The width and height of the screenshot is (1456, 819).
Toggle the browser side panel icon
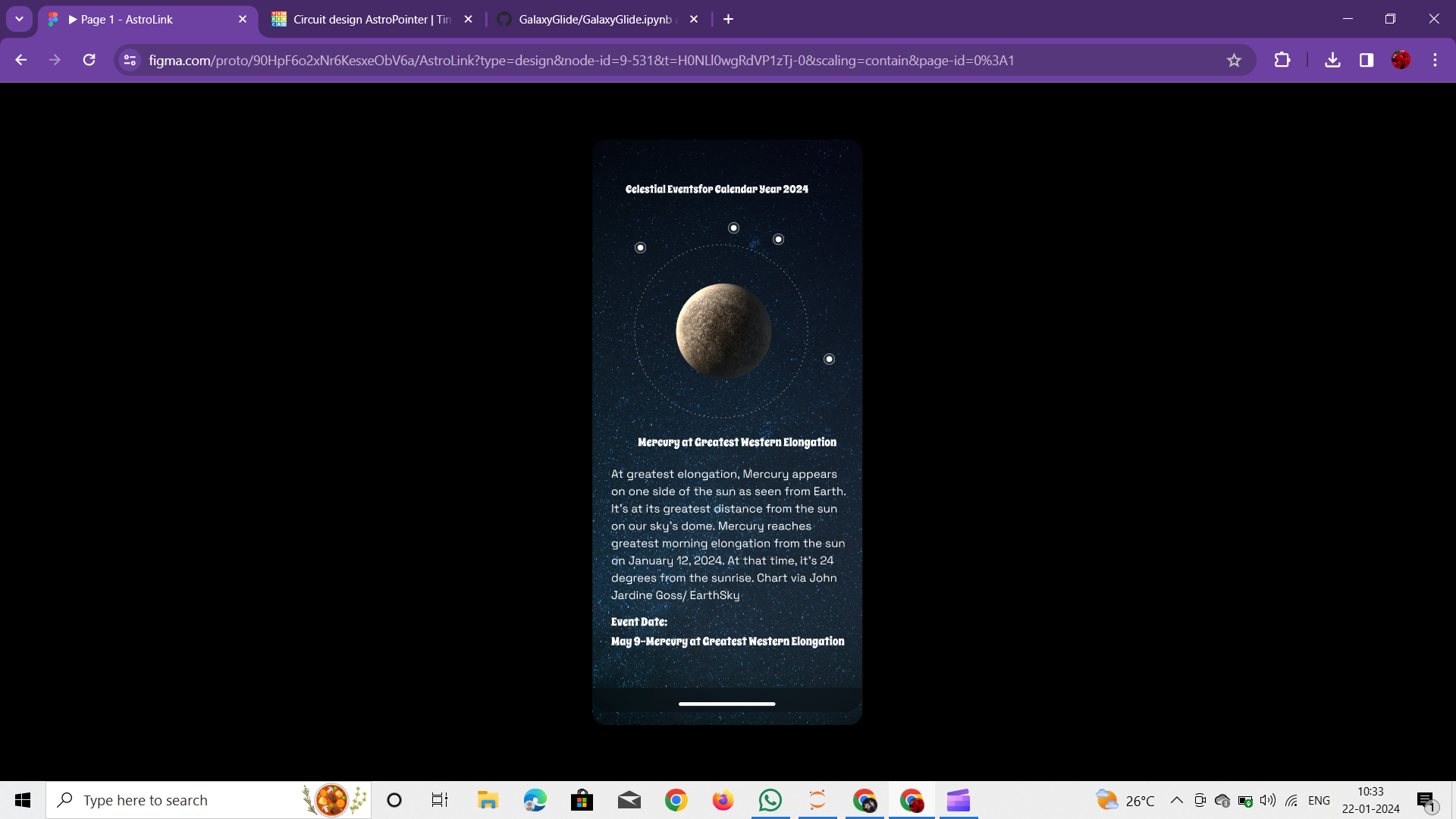[x=1367, y=61]
